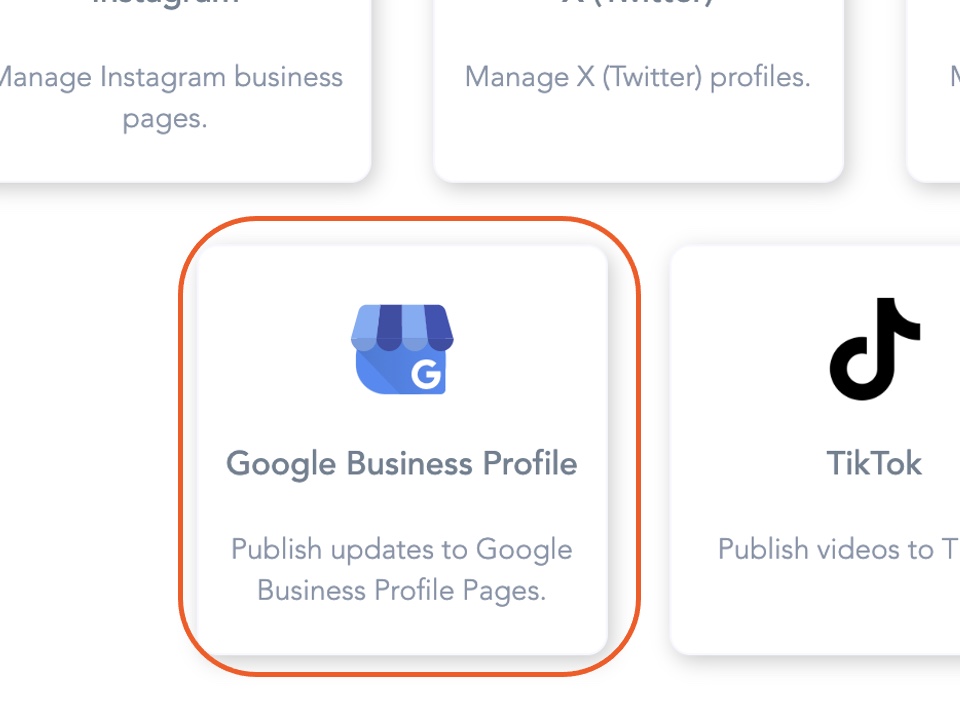Select the partially visible card at far right top
This screenshot has width=960, height=706.
pos(933,91)
